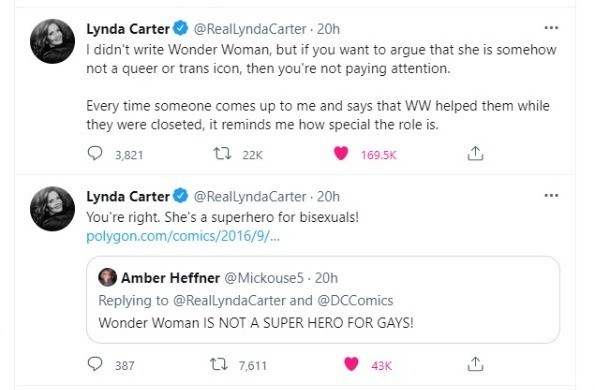This screenshot has height=390, width=595.
Task: Click the @RealLyndaCarter handle in first tweet
Action: point(250,29)
